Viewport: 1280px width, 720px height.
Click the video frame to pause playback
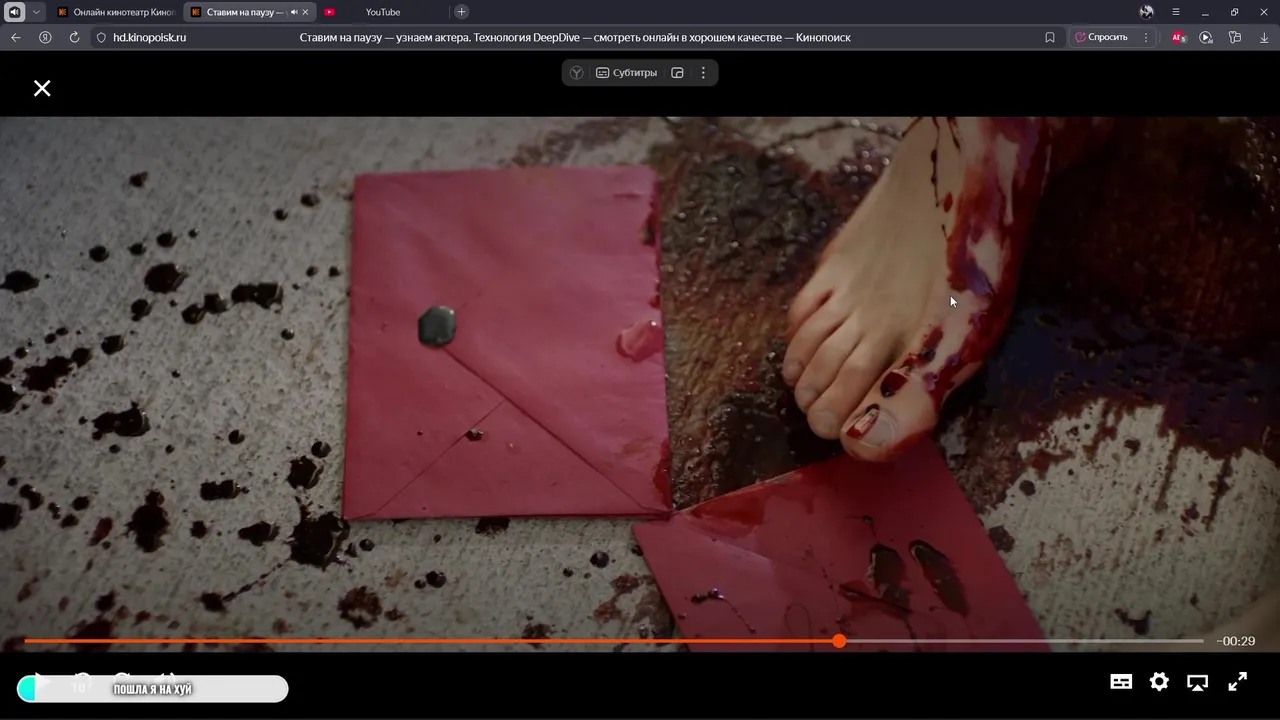pyautogui.click(x=640, y=384)
